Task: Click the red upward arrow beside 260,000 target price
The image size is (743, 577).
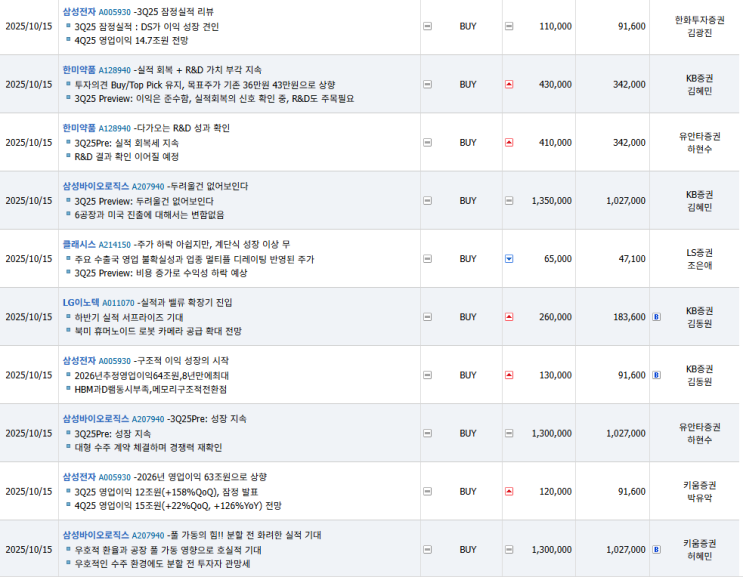Action: (509, 317)
